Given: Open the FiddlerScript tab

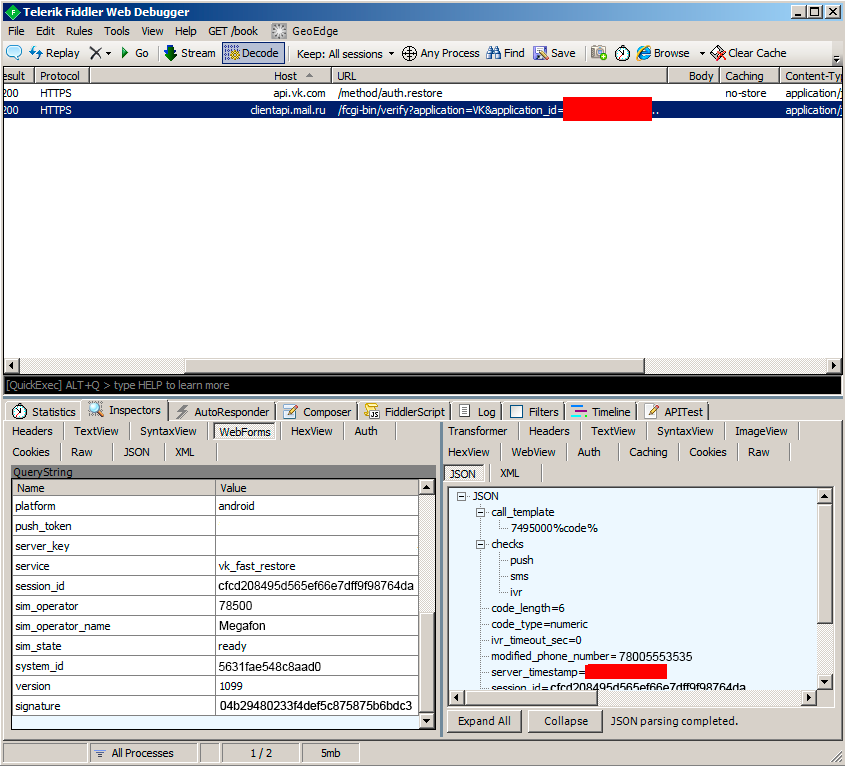Looking at the screenshot, I should click(405, 412).
